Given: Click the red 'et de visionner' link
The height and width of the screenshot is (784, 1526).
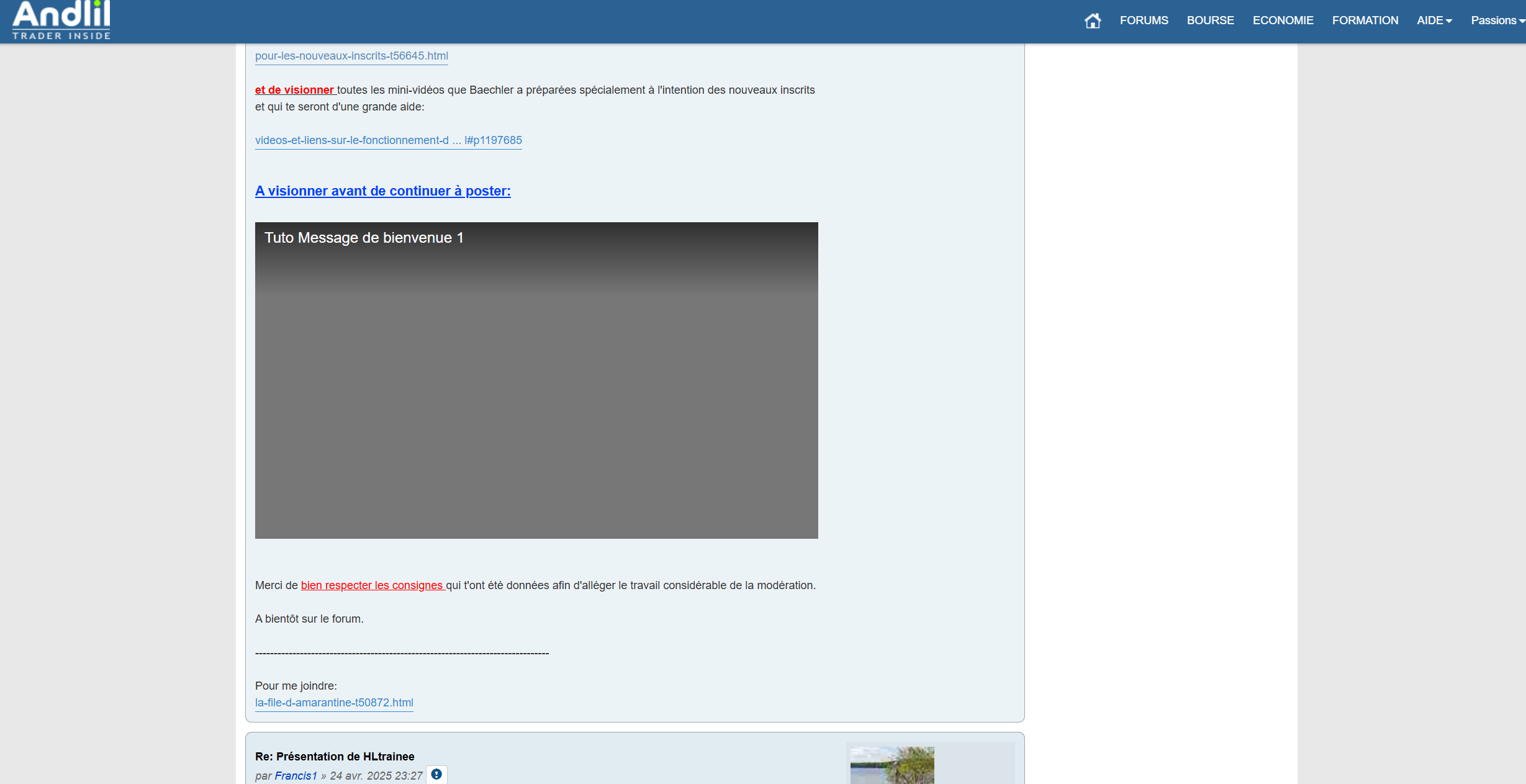Looking at the screenshot, I should coord(295,90).
